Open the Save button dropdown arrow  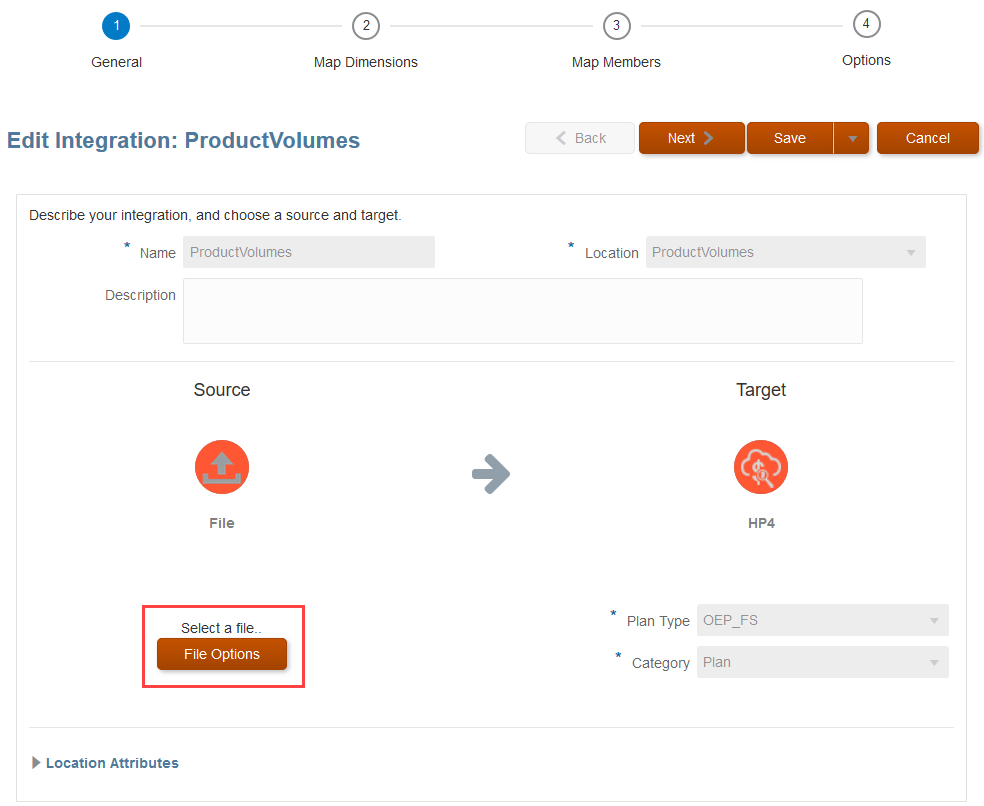point(852,139)
